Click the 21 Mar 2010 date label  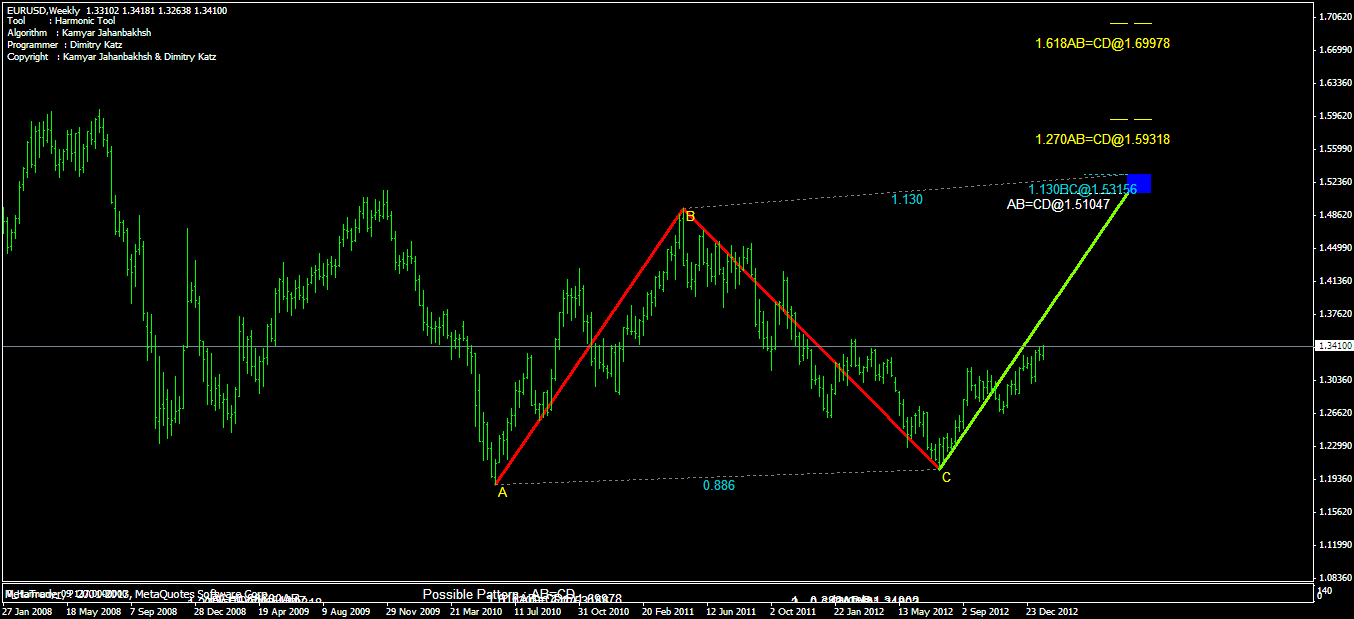click(476, 611)
